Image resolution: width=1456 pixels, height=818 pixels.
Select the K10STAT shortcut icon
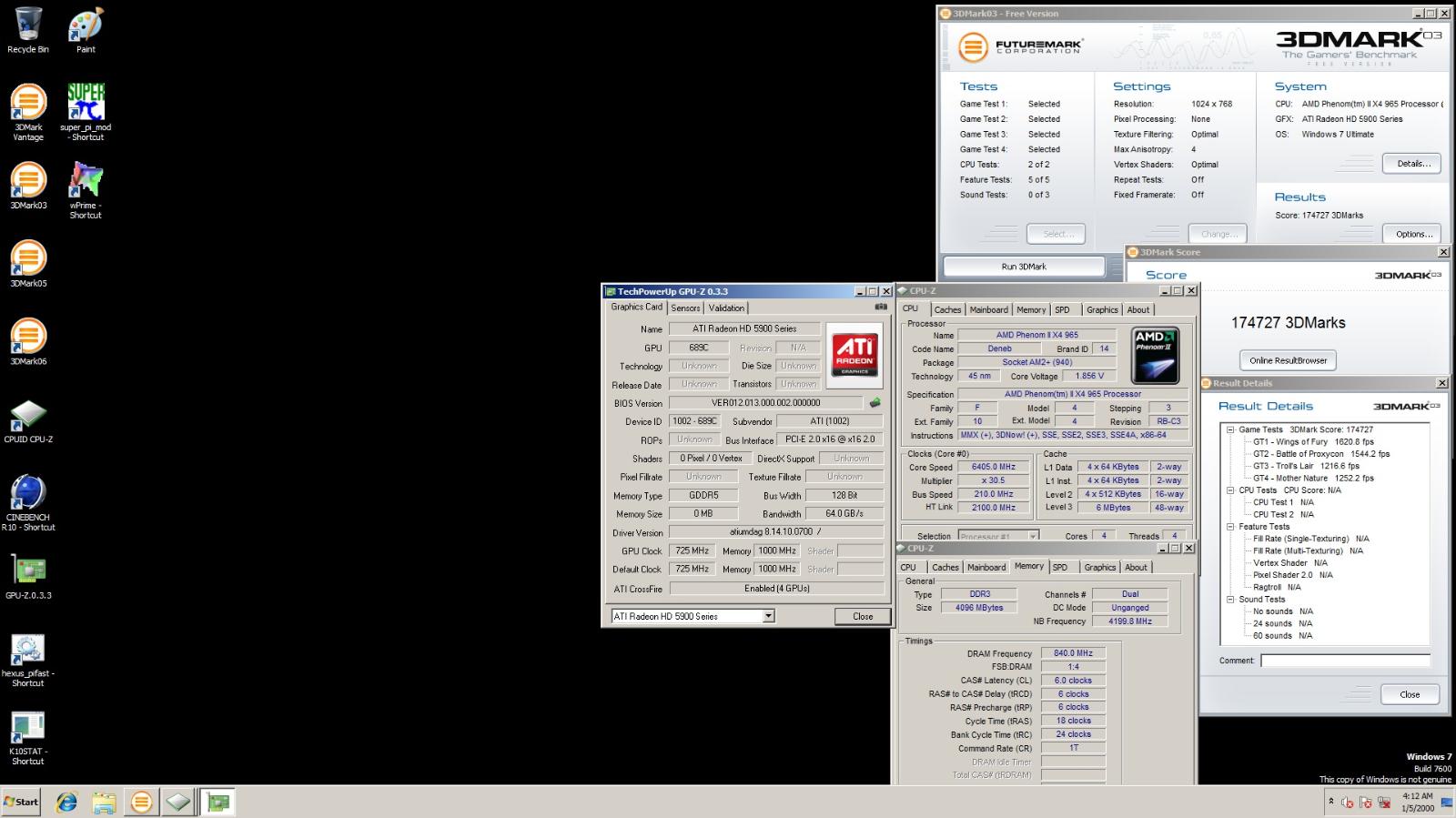28,737
